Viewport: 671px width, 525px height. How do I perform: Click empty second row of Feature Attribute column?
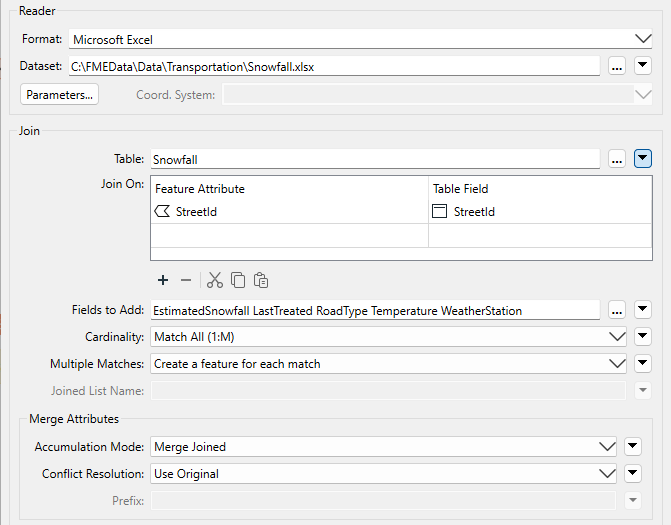point(289,235)
